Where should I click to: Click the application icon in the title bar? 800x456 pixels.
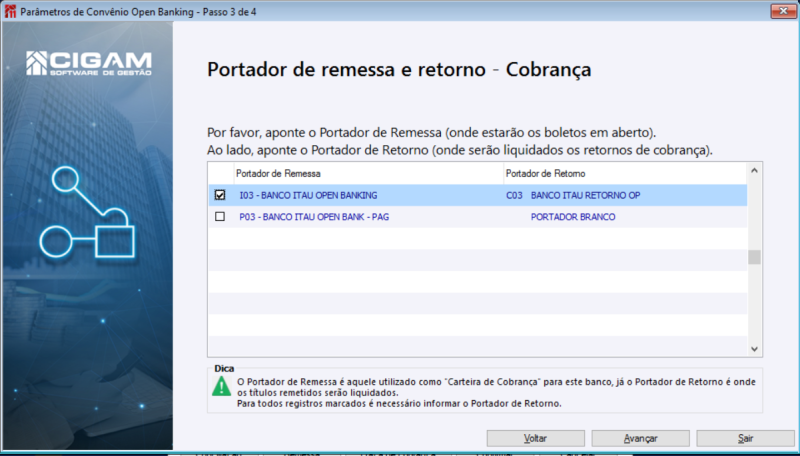[x=10, y=11]
